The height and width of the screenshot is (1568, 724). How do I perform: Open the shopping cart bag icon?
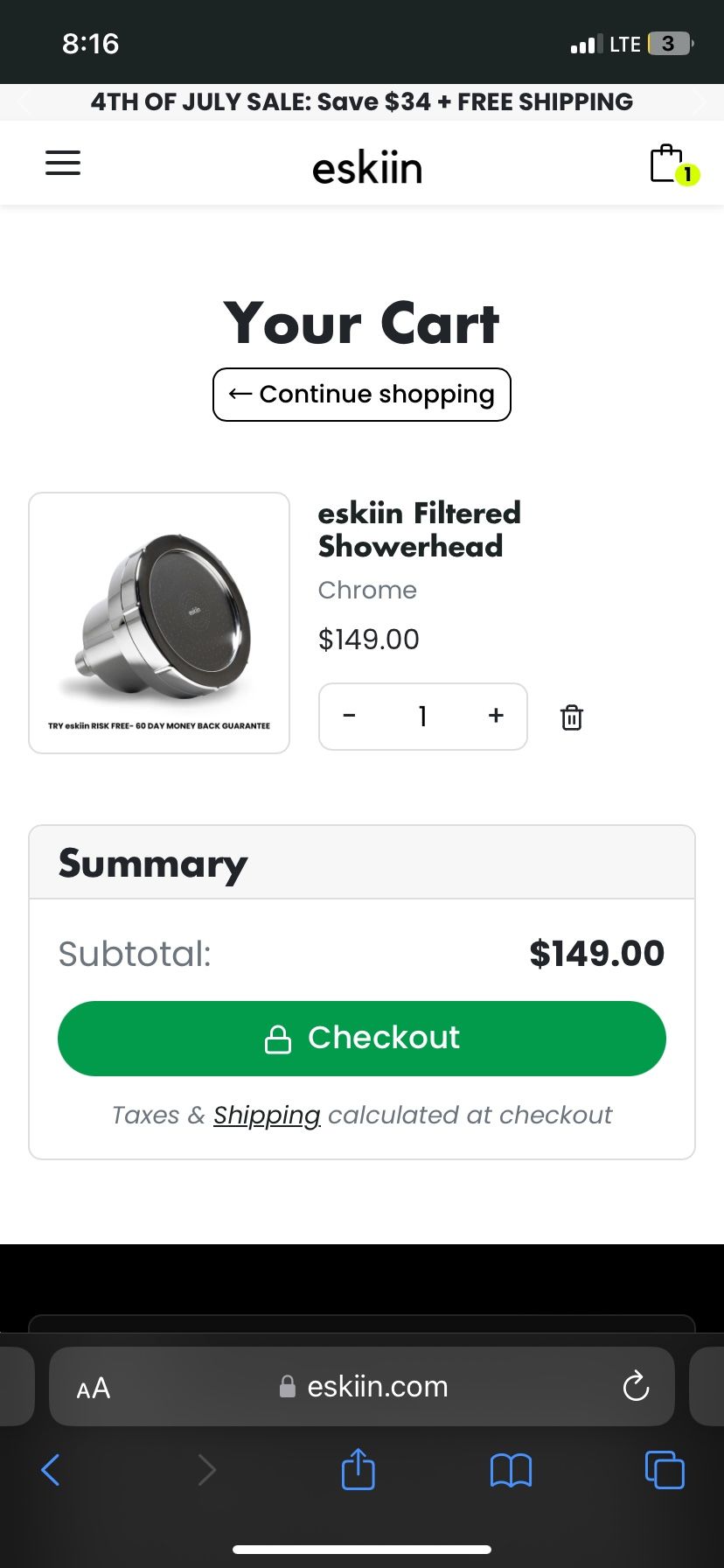(666, 163)
